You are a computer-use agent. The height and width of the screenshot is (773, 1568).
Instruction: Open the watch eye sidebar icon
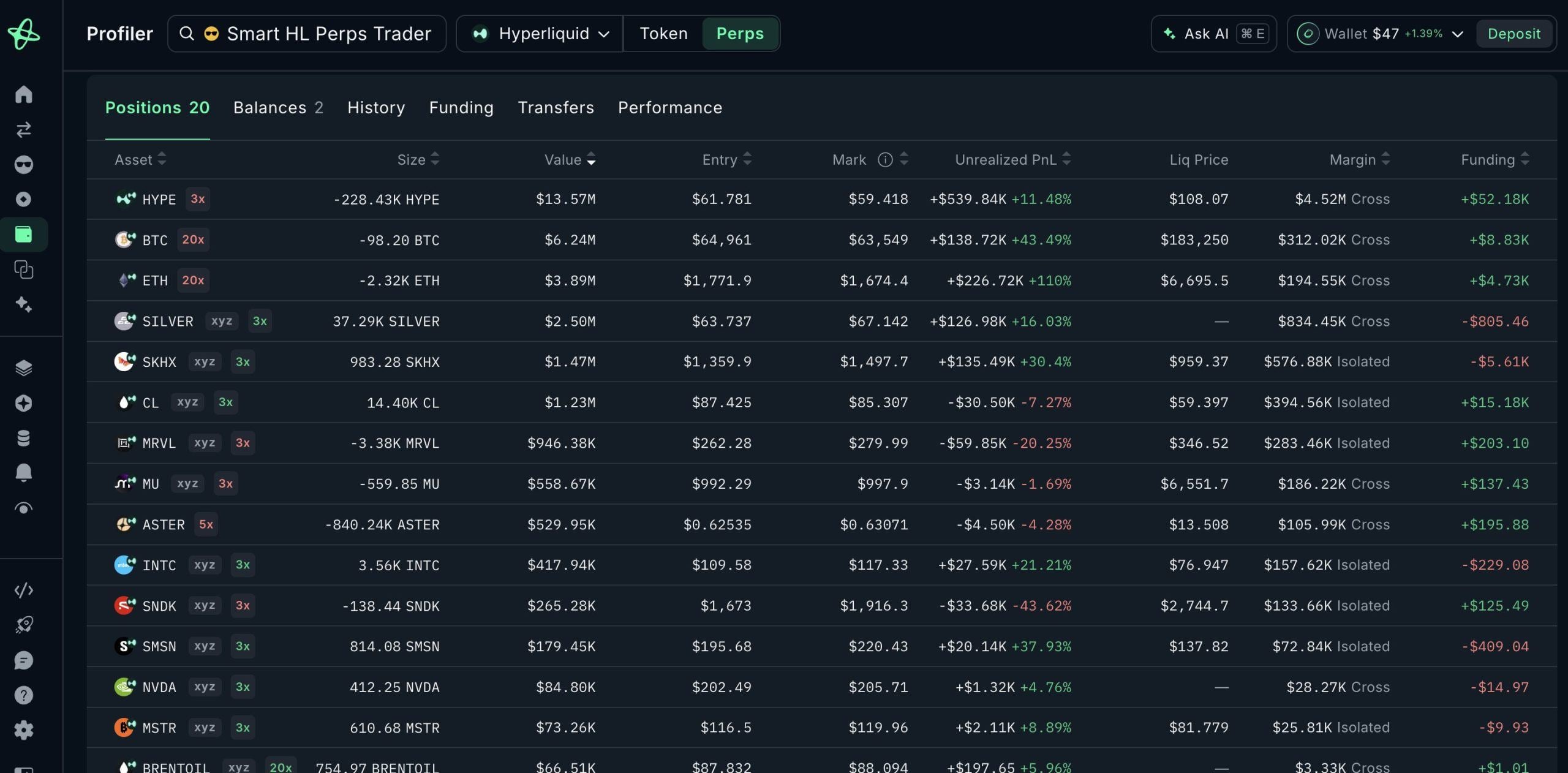[23, 508]
